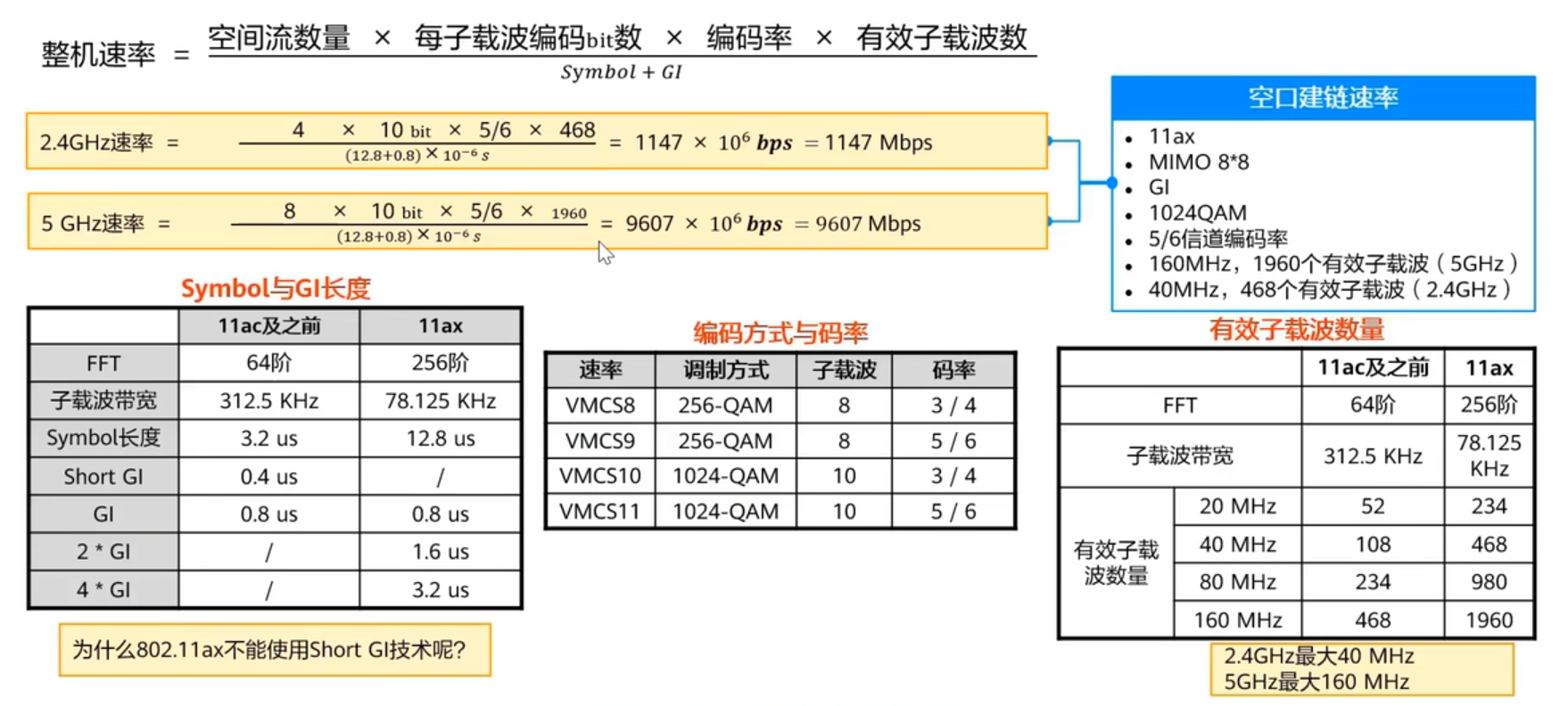Select the "5GHz最大160 MHz" note line
The height and width of the screenshot is (706, 1568).
1316,683
